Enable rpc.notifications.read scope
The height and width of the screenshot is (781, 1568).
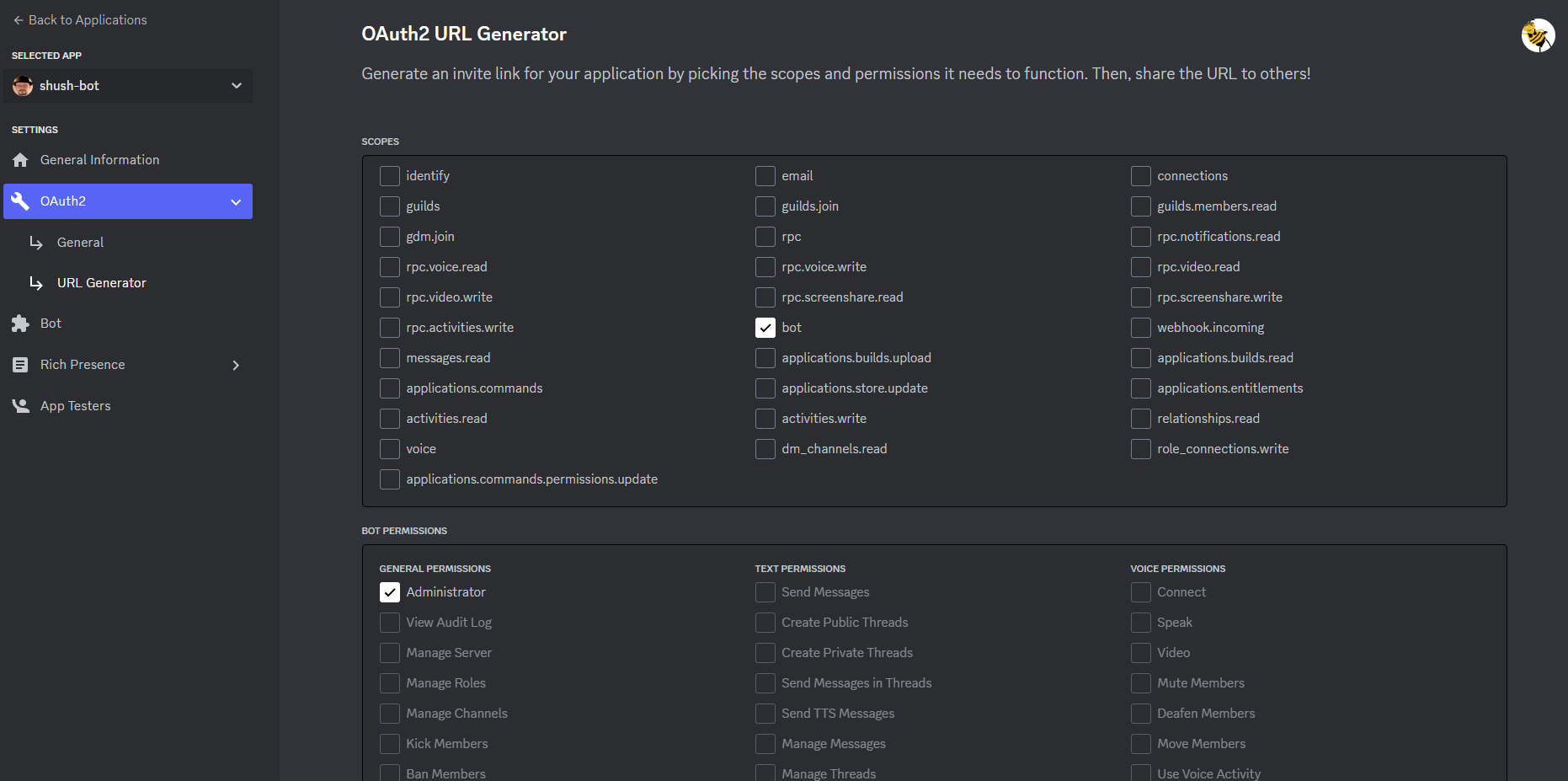1140,237
